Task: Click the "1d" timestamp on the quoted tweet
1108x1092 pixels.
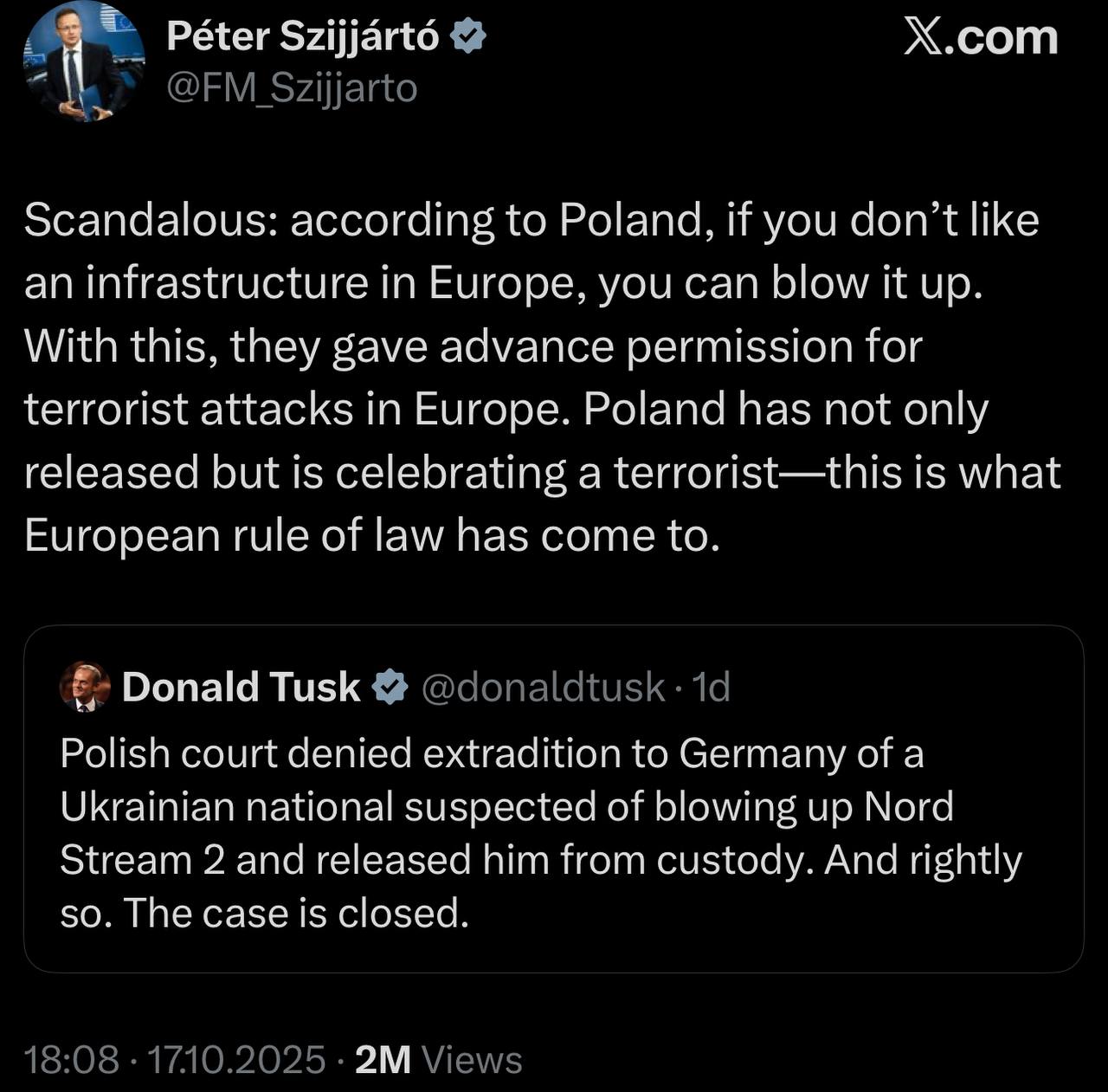Action: [x=712, y=688]
